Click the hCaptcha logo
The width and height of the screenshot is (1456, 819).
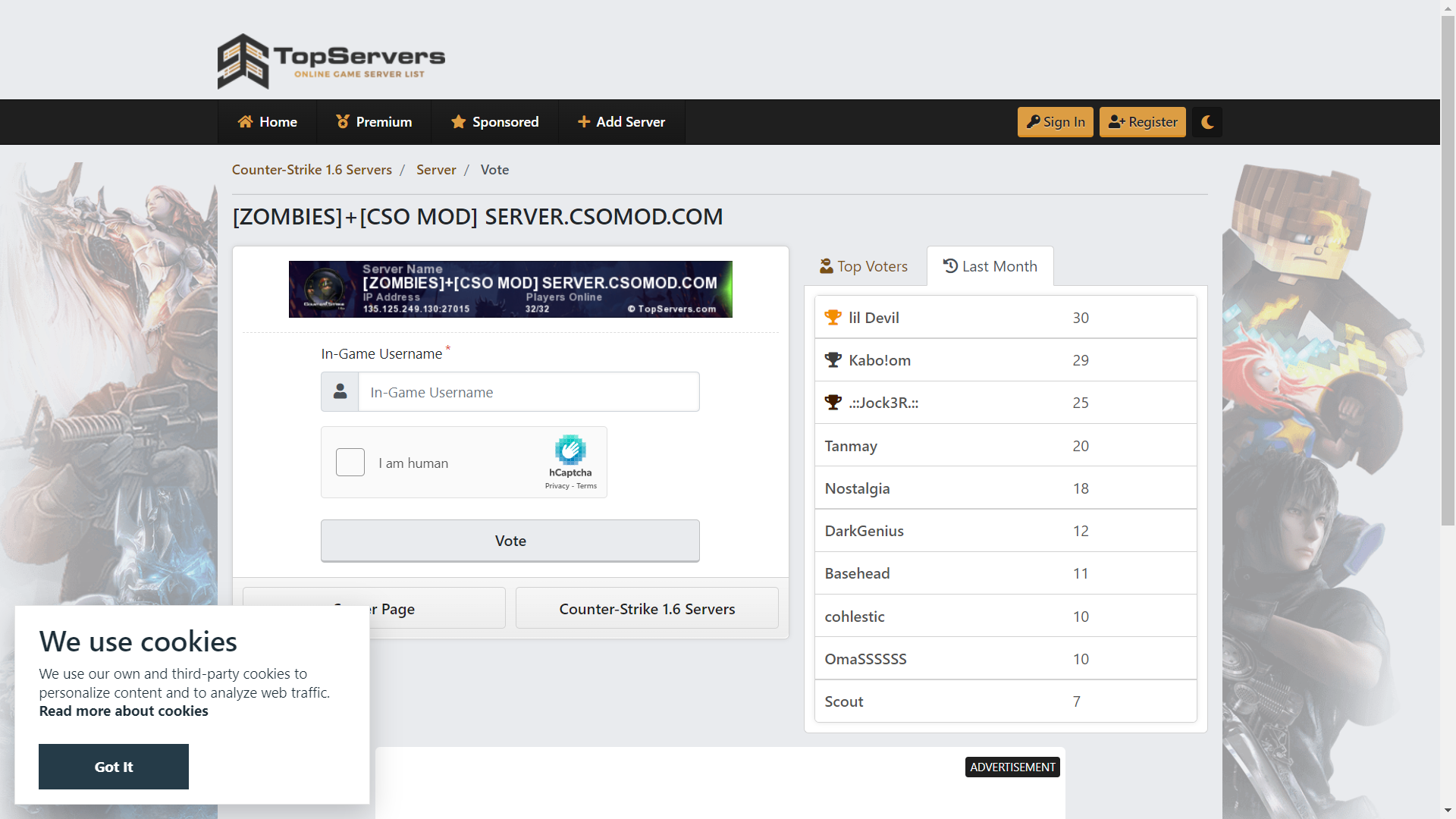pos(570,450)
